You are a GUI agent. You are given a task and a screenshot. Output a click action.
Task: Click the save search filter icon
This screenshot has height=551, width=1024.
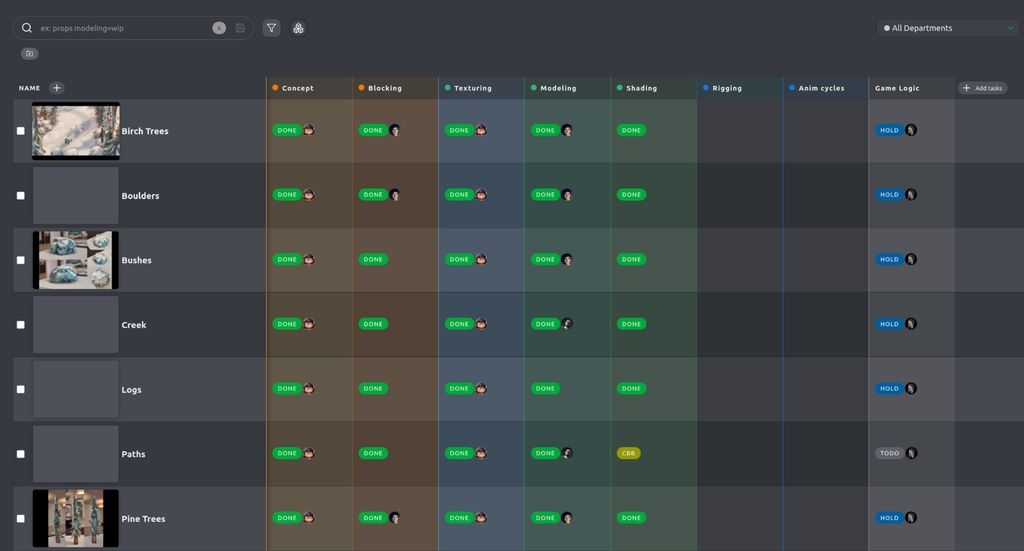tap(240, 28)
